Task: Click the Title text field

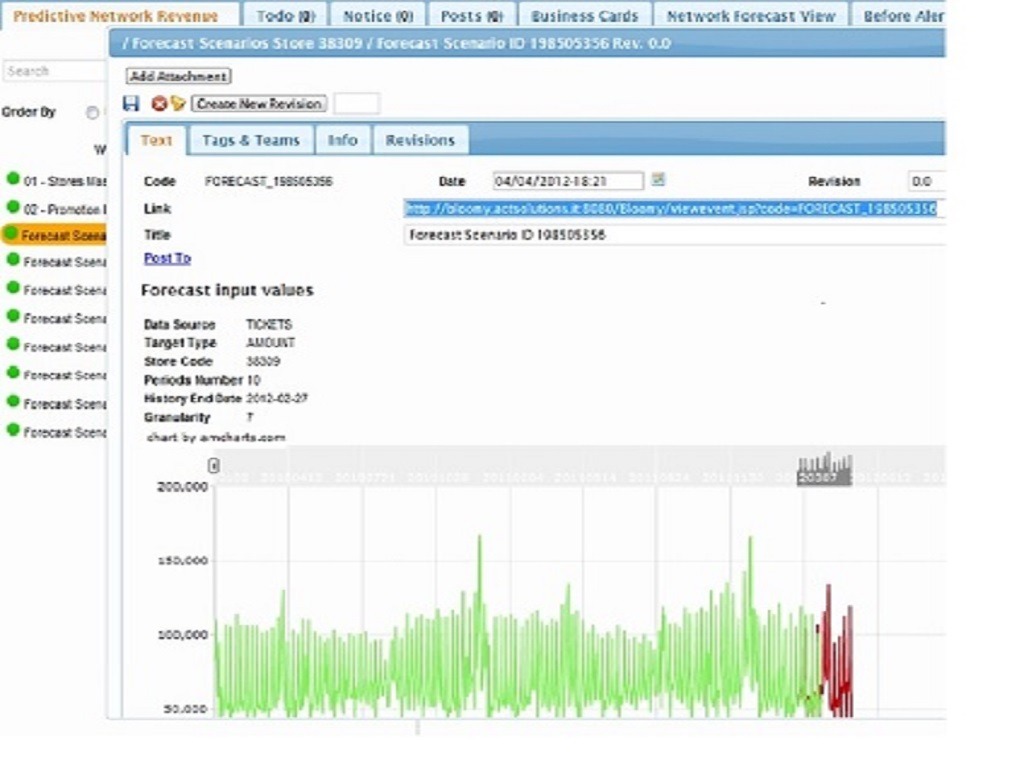Action: [x=675, y=234]
